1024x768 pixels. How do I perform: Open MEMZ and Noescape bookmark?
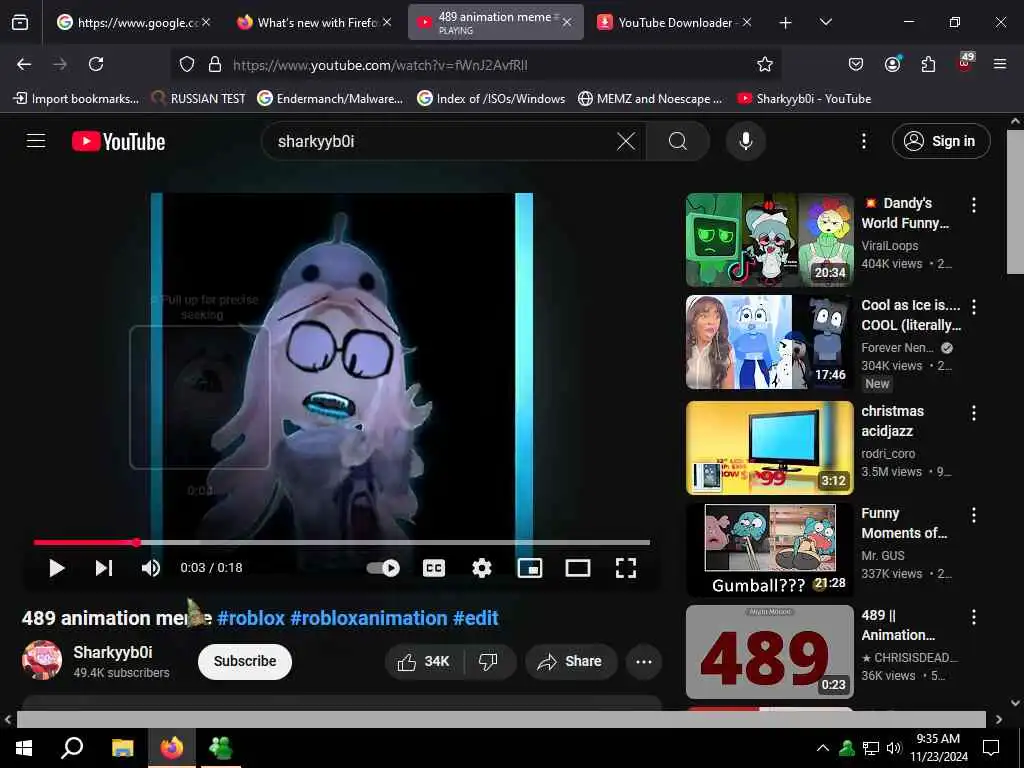click(x=650, y=99)
